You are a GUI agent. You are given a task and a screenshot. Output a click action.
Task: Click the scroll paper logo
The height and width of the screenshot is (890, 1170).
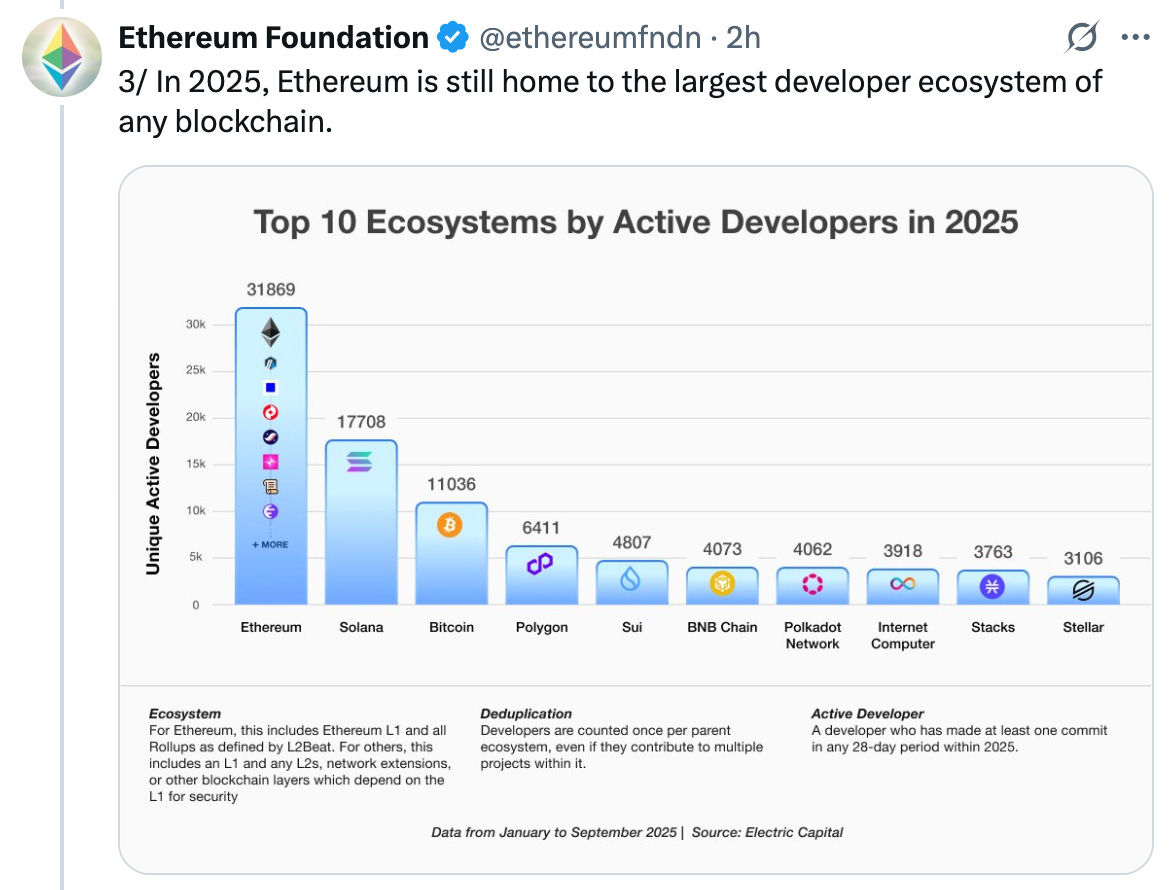(x=270, y=486)
